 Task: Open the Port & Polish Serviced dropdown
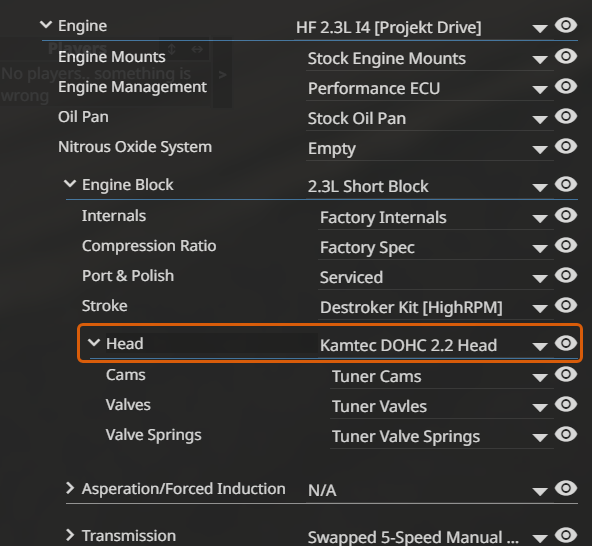pyautogui.click(x=540, y=279)
